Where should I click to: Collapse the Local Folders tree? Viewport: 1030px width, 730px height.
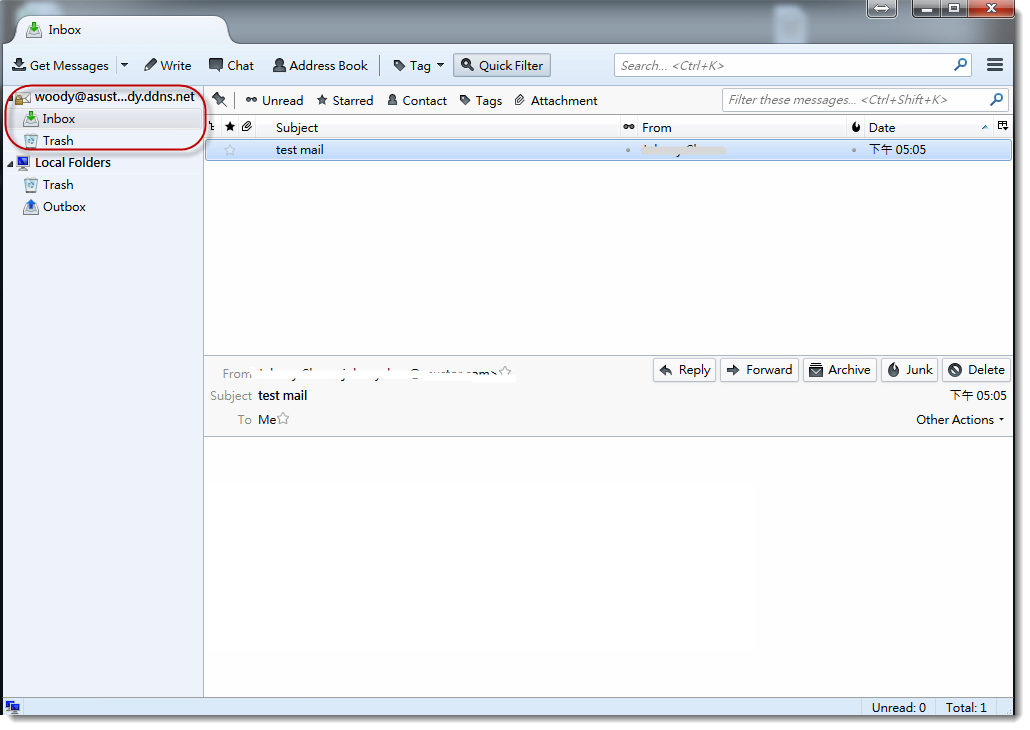(11, 162)
